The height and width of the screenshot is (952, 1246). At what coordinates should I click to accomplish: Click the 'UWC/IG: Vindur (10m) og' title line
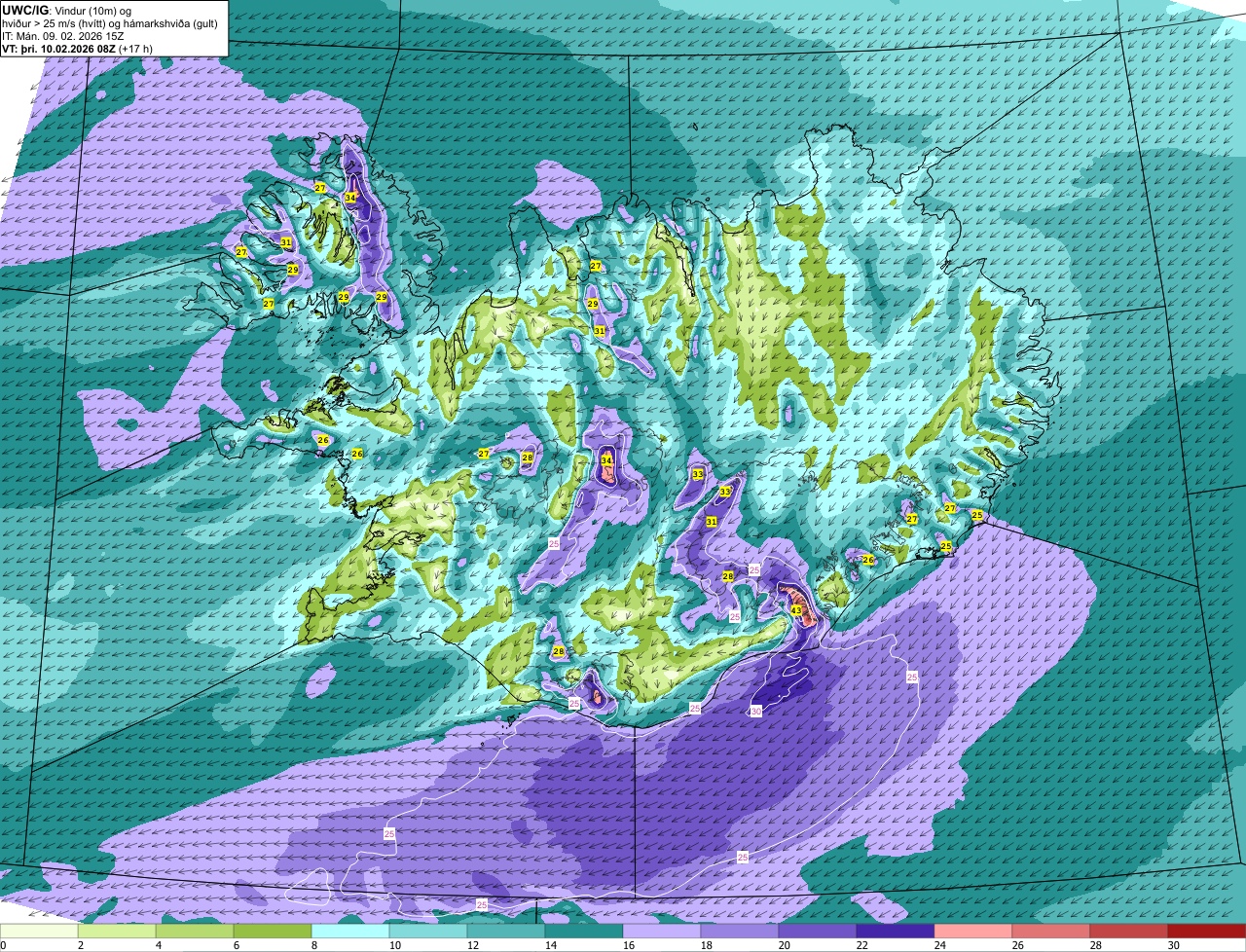pos(66,10)
